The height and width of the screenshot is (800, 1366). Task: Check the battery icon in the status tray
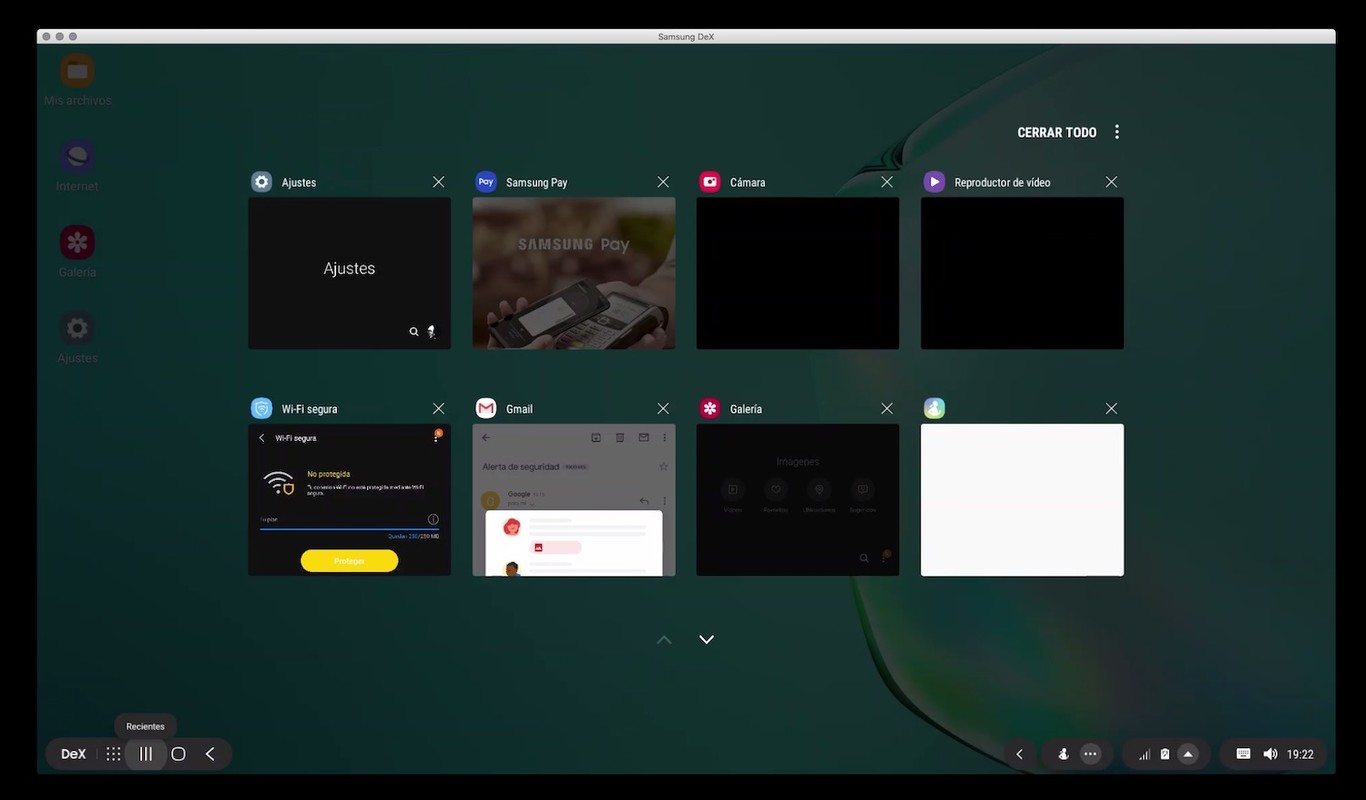pyautogui.click(x=1166, y=753)
